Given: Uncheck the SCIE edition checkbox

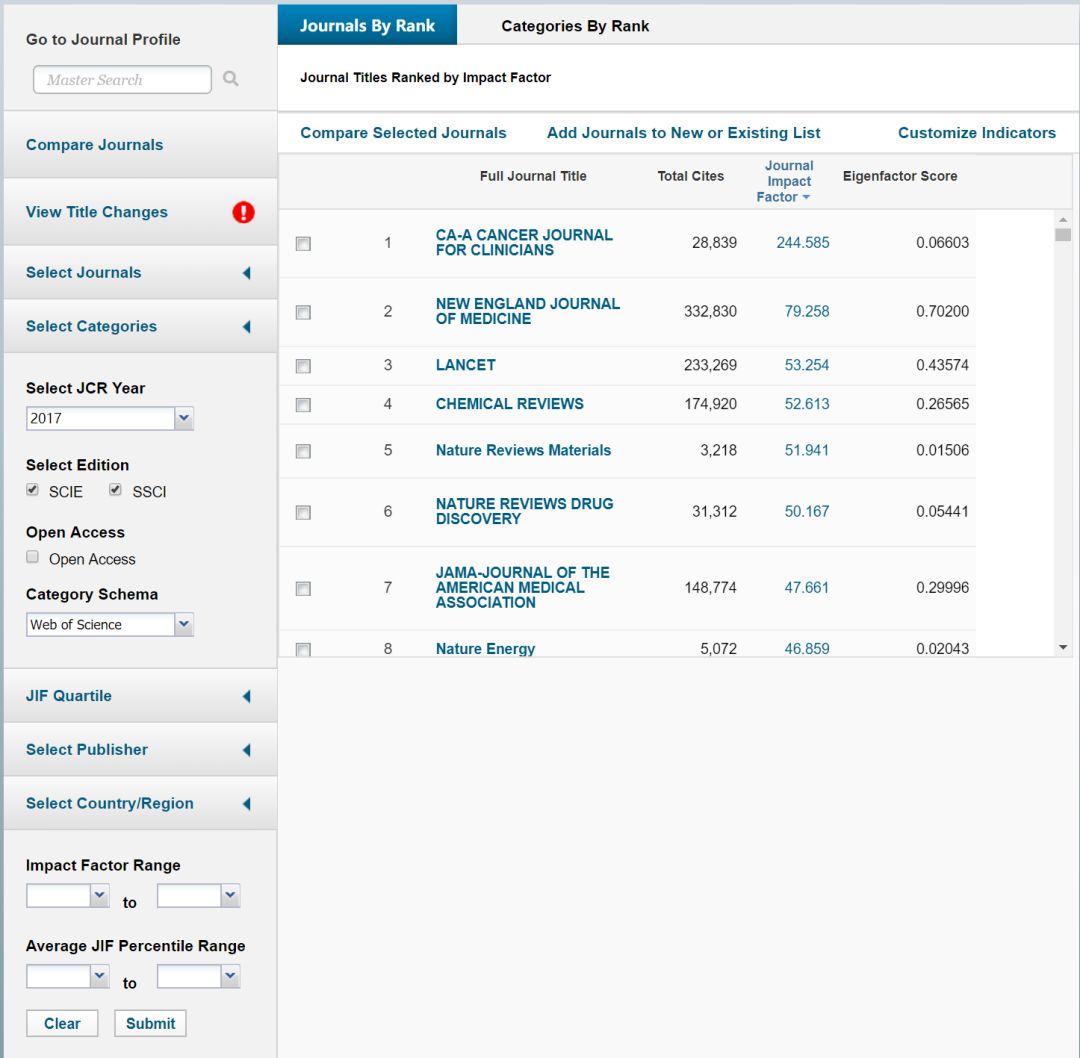Looking at the screenshot, I should 33,490.
